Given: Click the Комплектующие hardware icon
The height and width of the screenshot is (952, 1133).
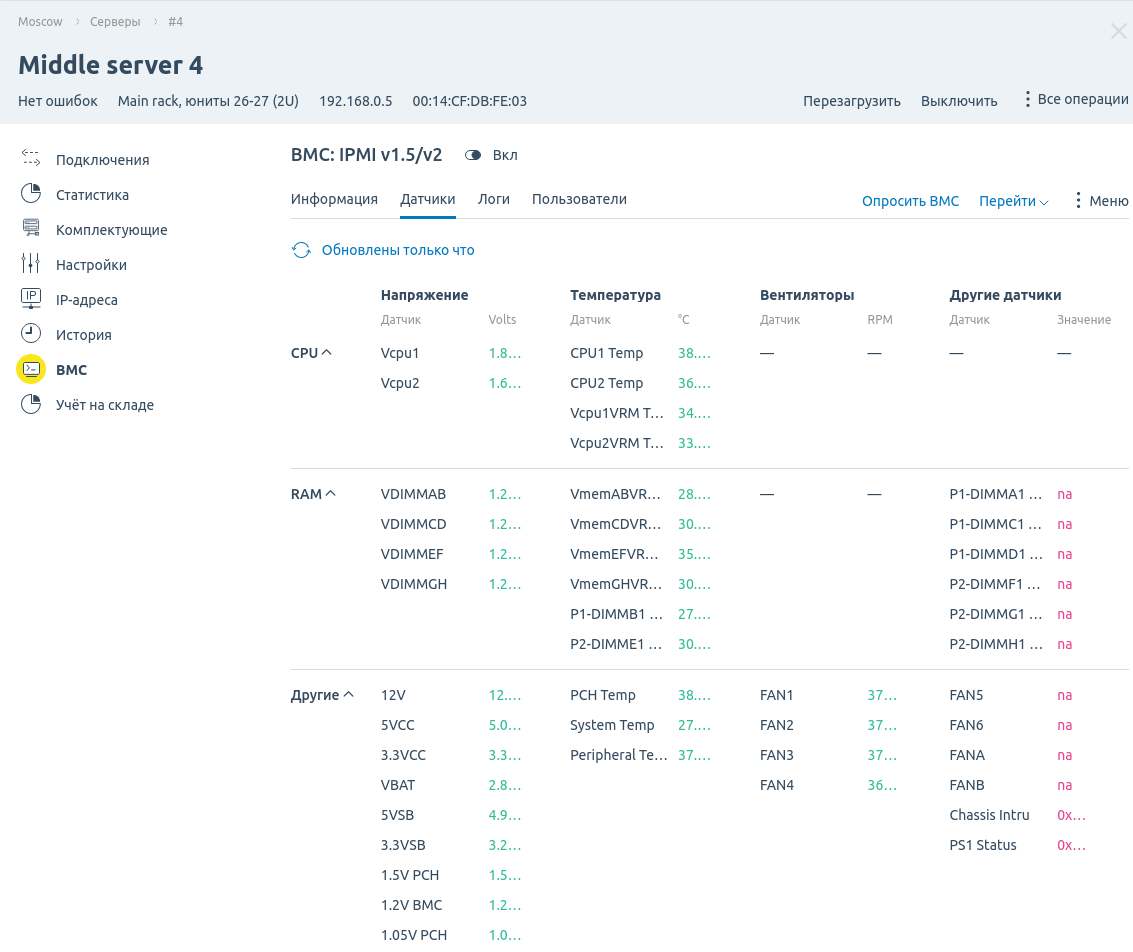Looking at the screenshot, I should (31, 229).
